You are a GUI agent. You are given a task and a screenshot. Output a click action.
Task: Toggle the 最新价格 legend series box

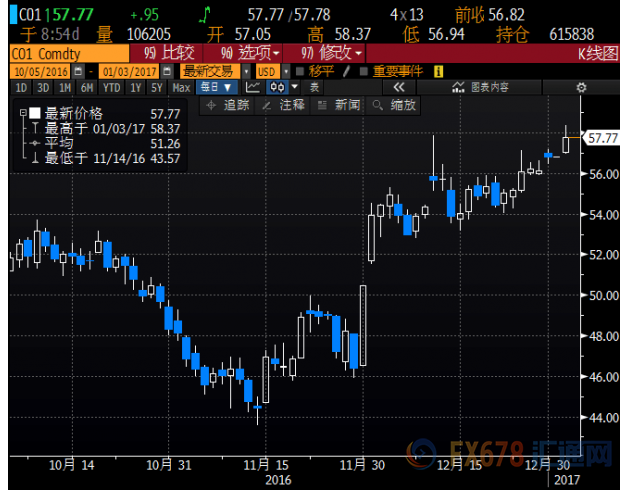click(x=35, y=113)
